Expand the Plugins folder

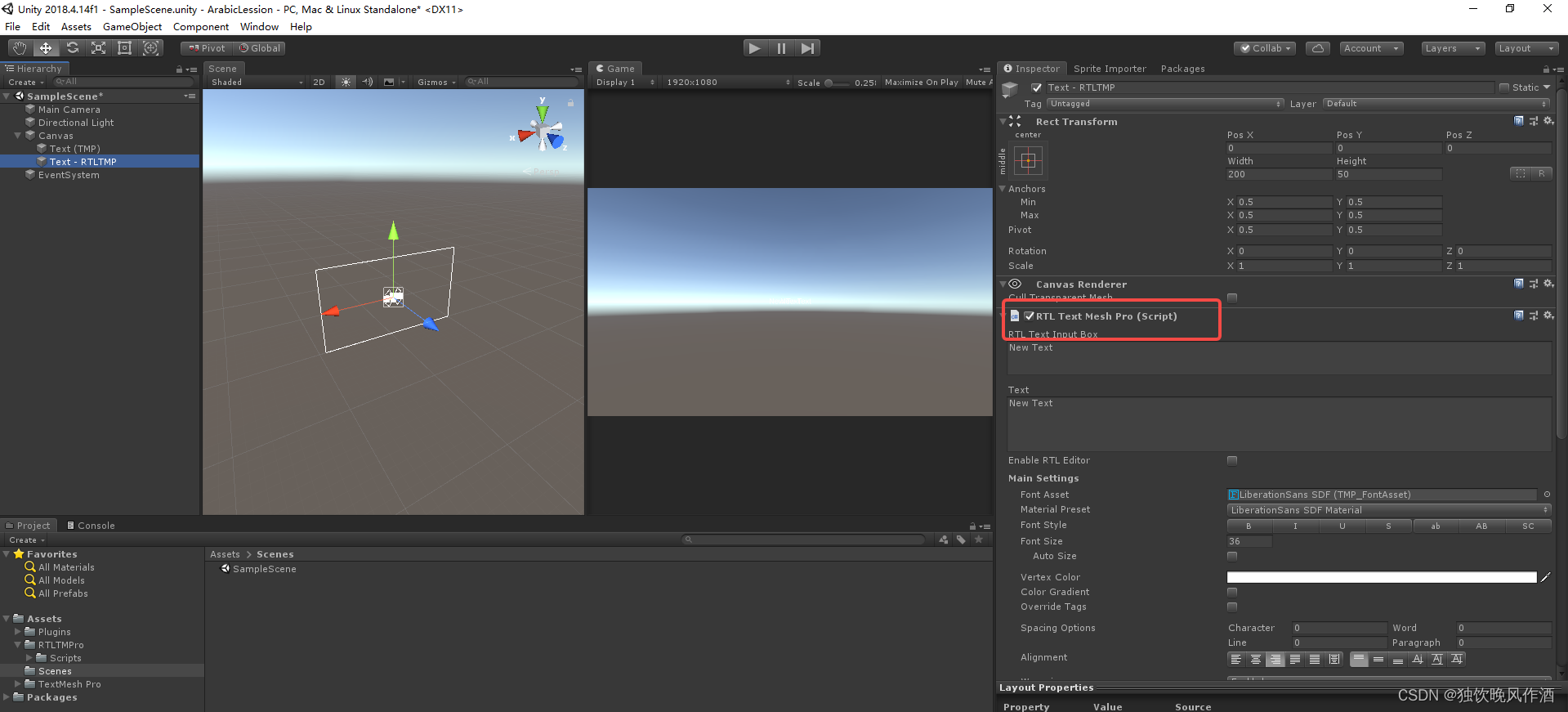18,632
